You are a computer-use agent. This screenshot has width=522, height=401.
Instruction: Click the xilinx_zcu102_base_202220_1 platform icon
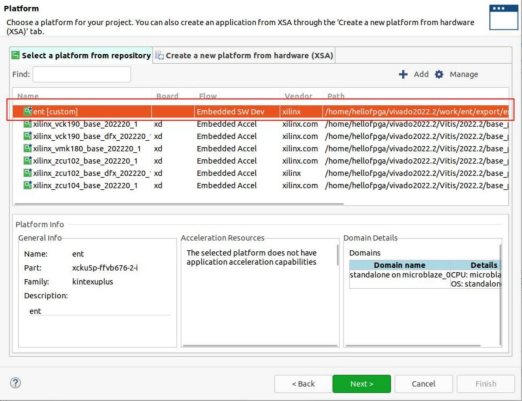point(28,161)
